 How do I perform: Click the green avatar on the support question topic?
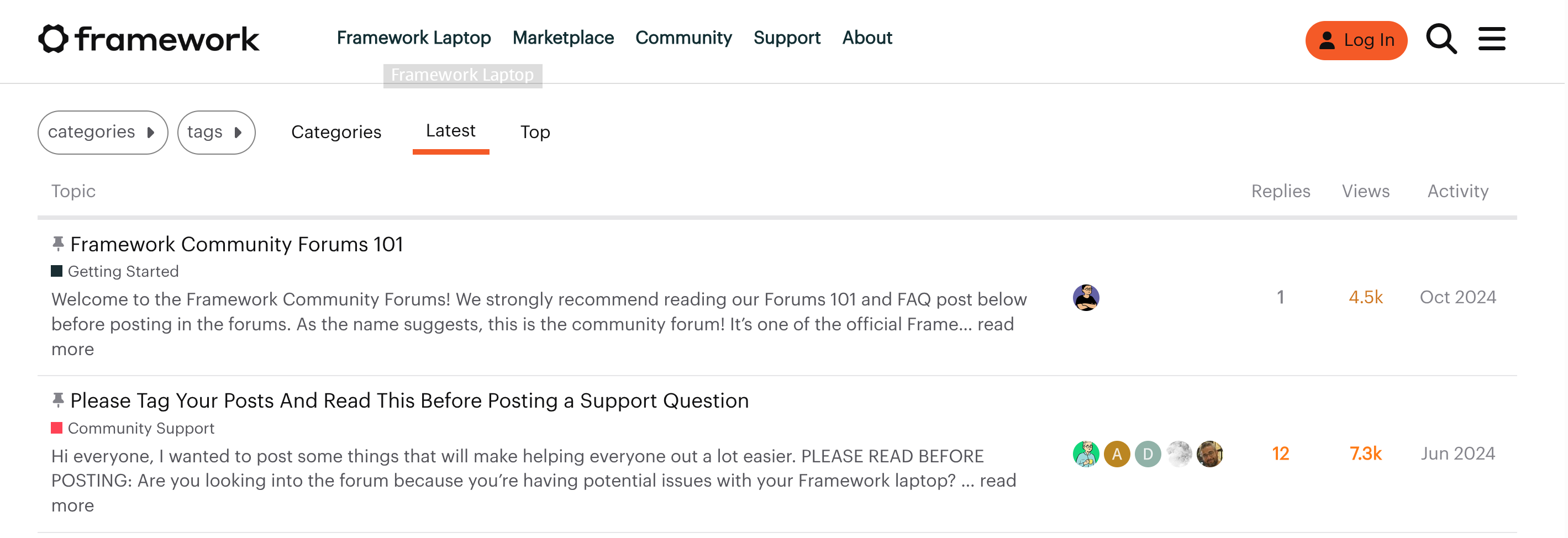coord(1086,453)
